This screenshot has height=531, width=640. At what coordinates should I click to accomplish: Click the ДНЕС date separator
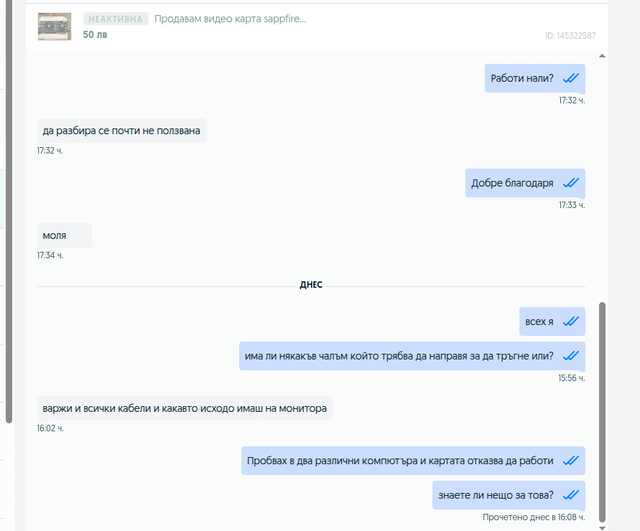coord(311,285)
